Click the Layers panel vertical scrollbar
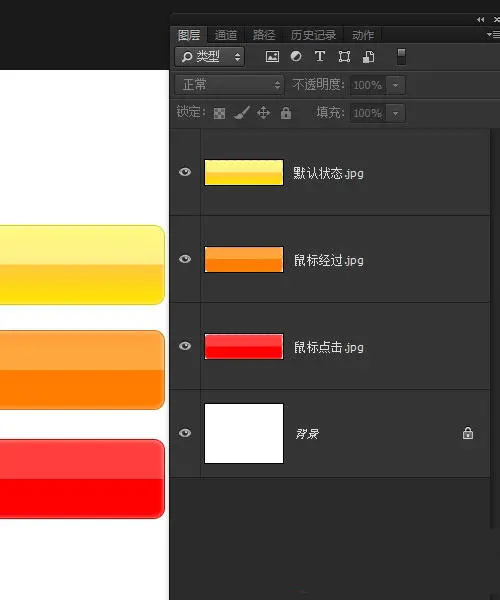Image resolution: width=500 pixels, height=600 pixels. point(495,329)
